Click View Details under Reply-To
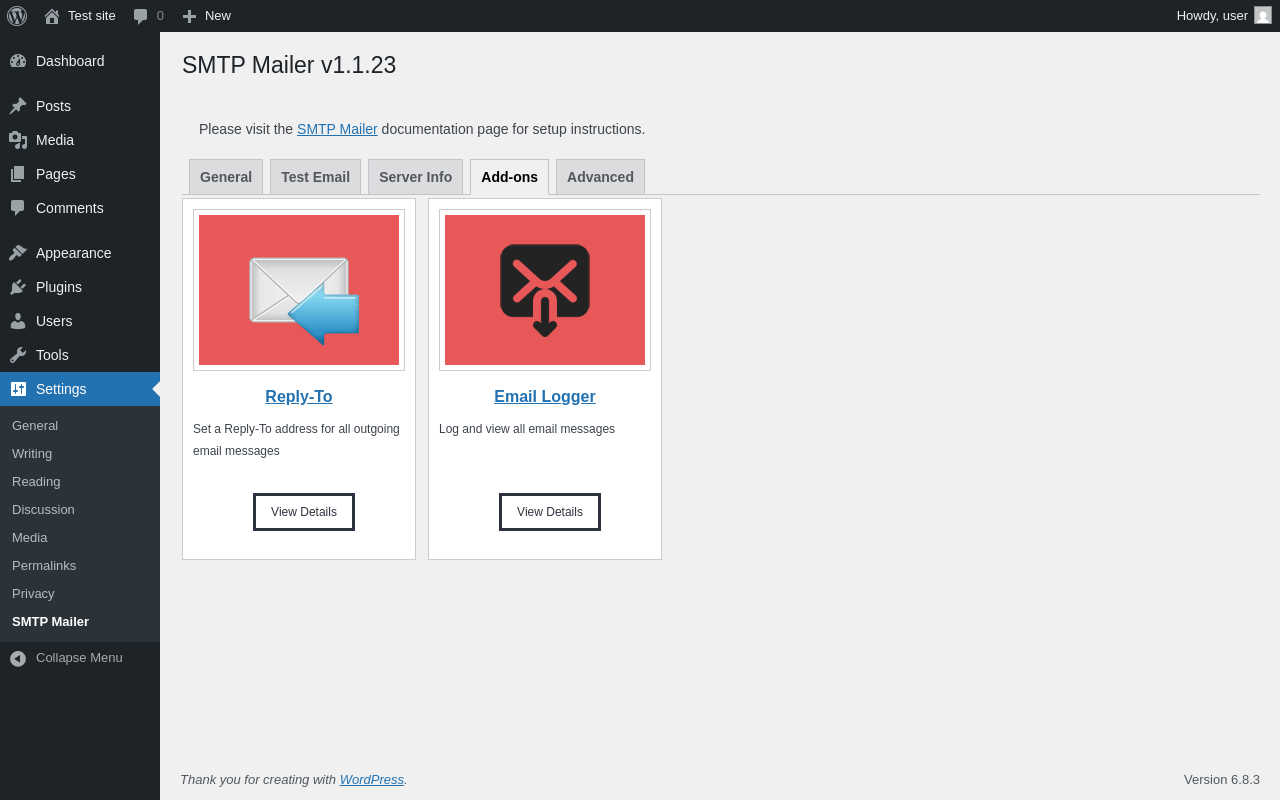This screenshot has height=800, width=1280. click(x=304, y=512)
